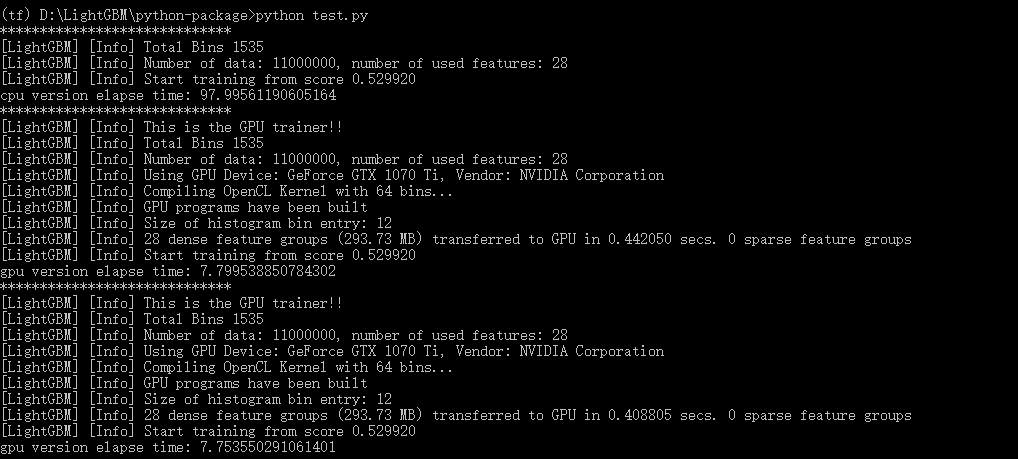Click the gpu elapse time 7.7535 line
This screenshot has width=1018, height=459.
(168, 448)
